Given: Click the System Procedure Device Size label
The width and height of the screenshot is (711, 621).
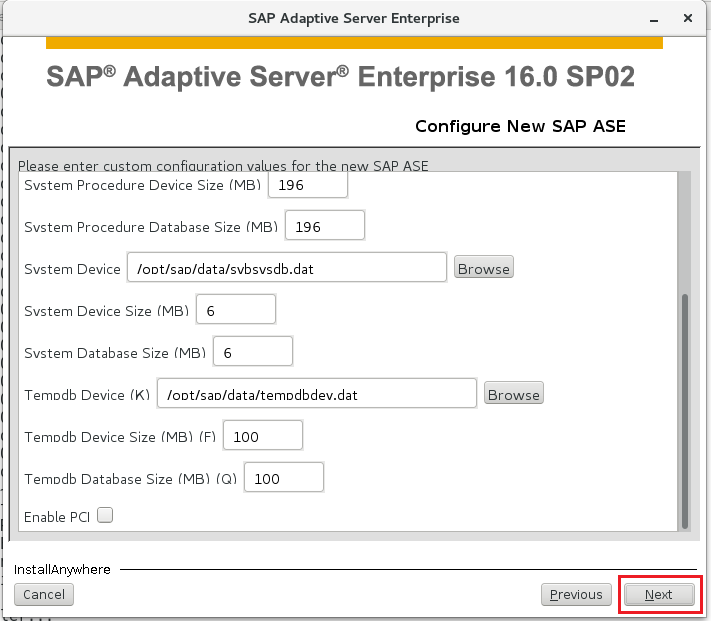Looking at the screenshot, I should 143,185.
